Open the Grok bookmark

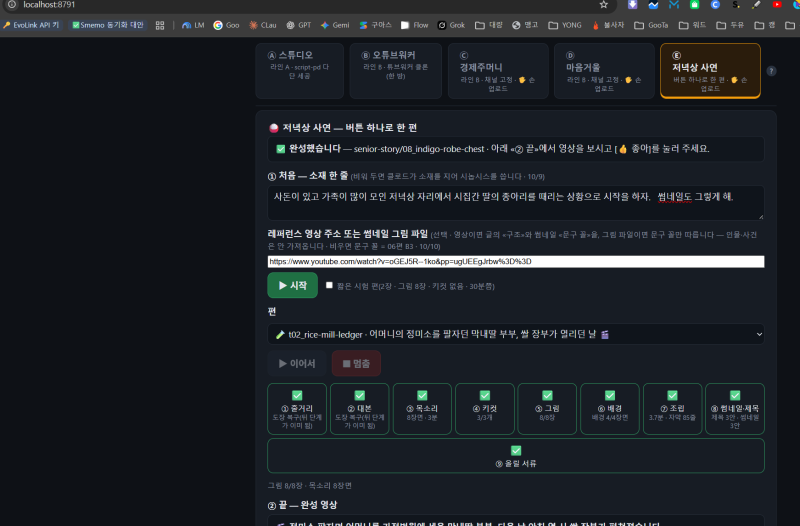tap(452, 25)
